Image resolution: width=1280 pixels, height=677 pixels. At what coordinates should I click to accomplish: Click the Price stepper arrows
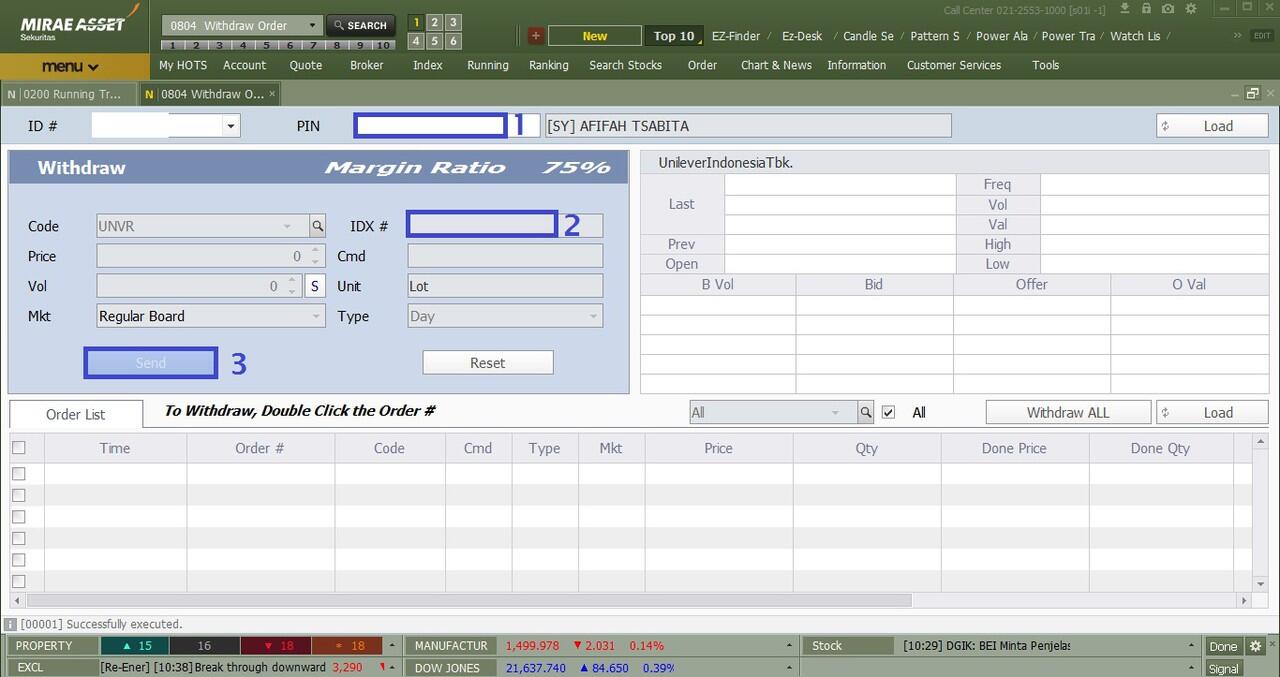coord(317,256)
